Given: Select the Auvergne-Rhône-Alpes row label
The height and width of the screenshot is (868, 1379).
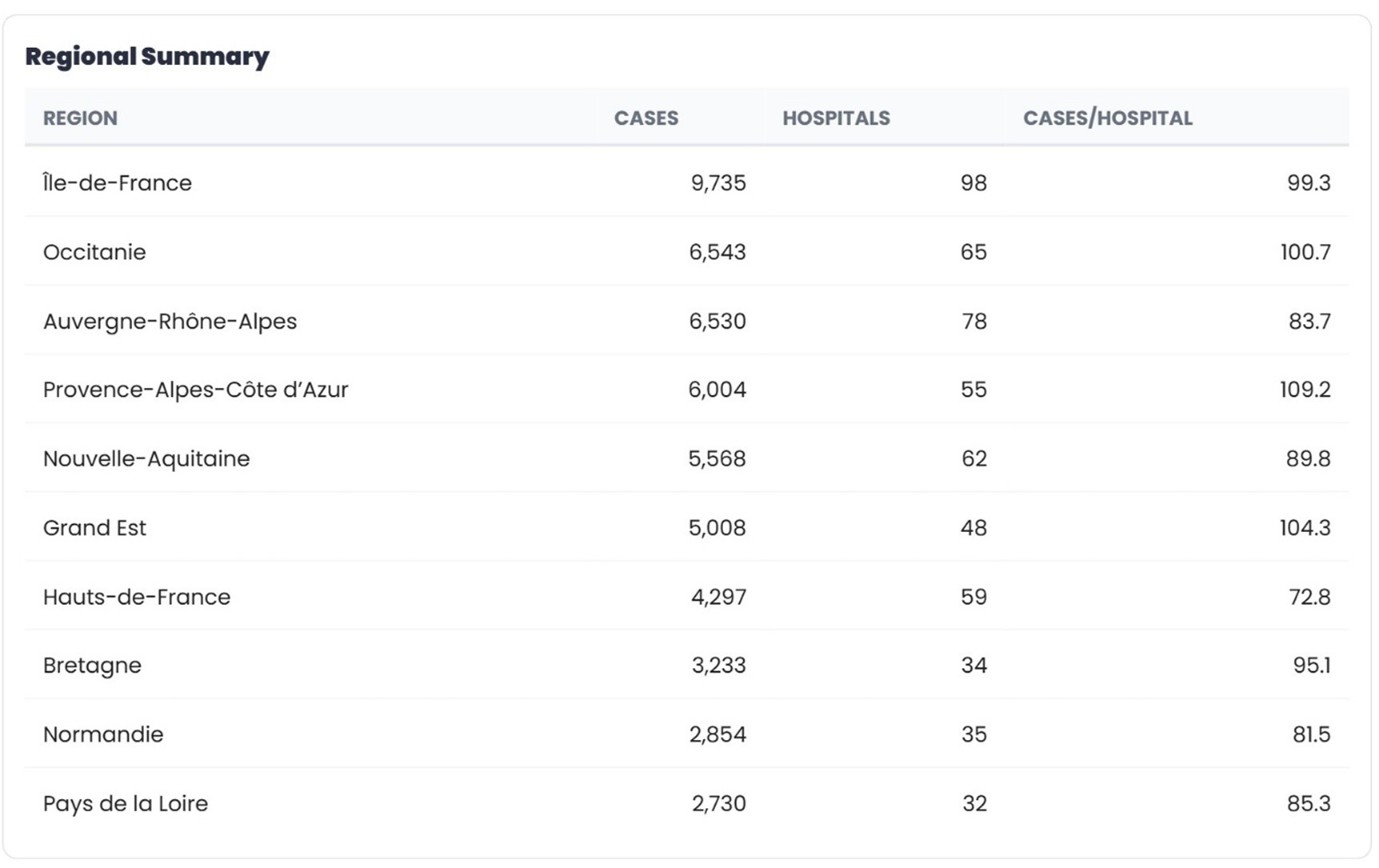Looking at the screenshot, I should (x=170, y=321).
